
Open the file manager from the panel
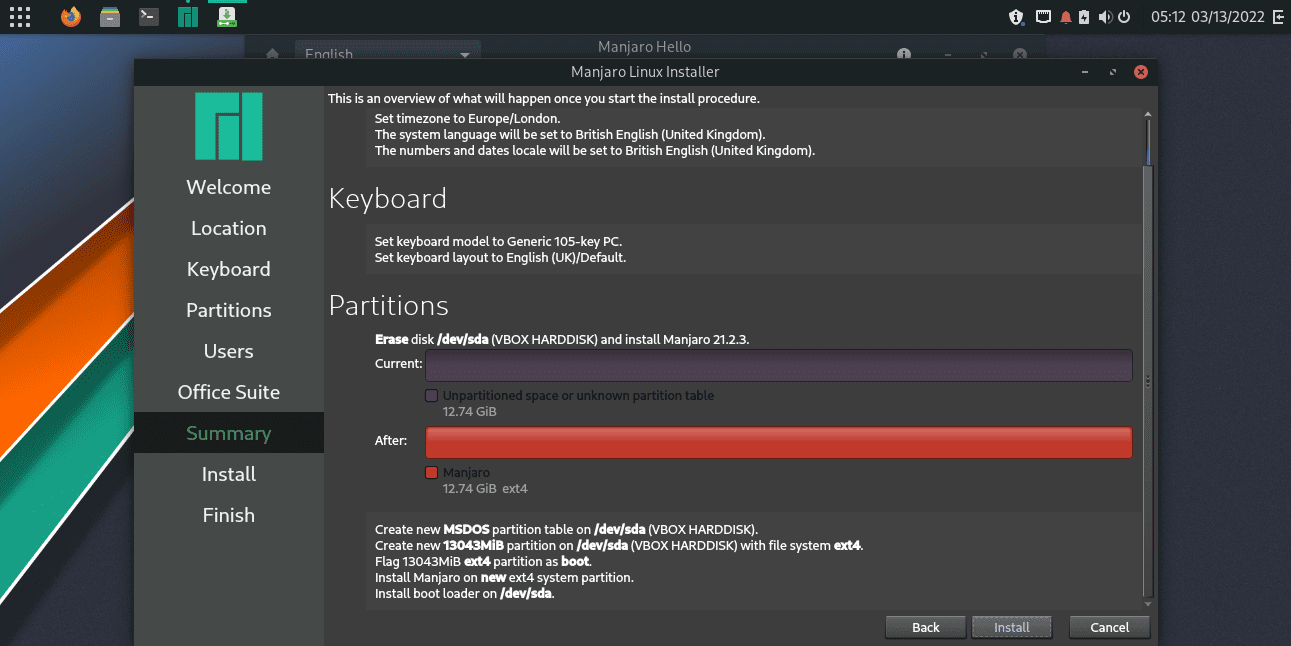click(x=110, y=17)
